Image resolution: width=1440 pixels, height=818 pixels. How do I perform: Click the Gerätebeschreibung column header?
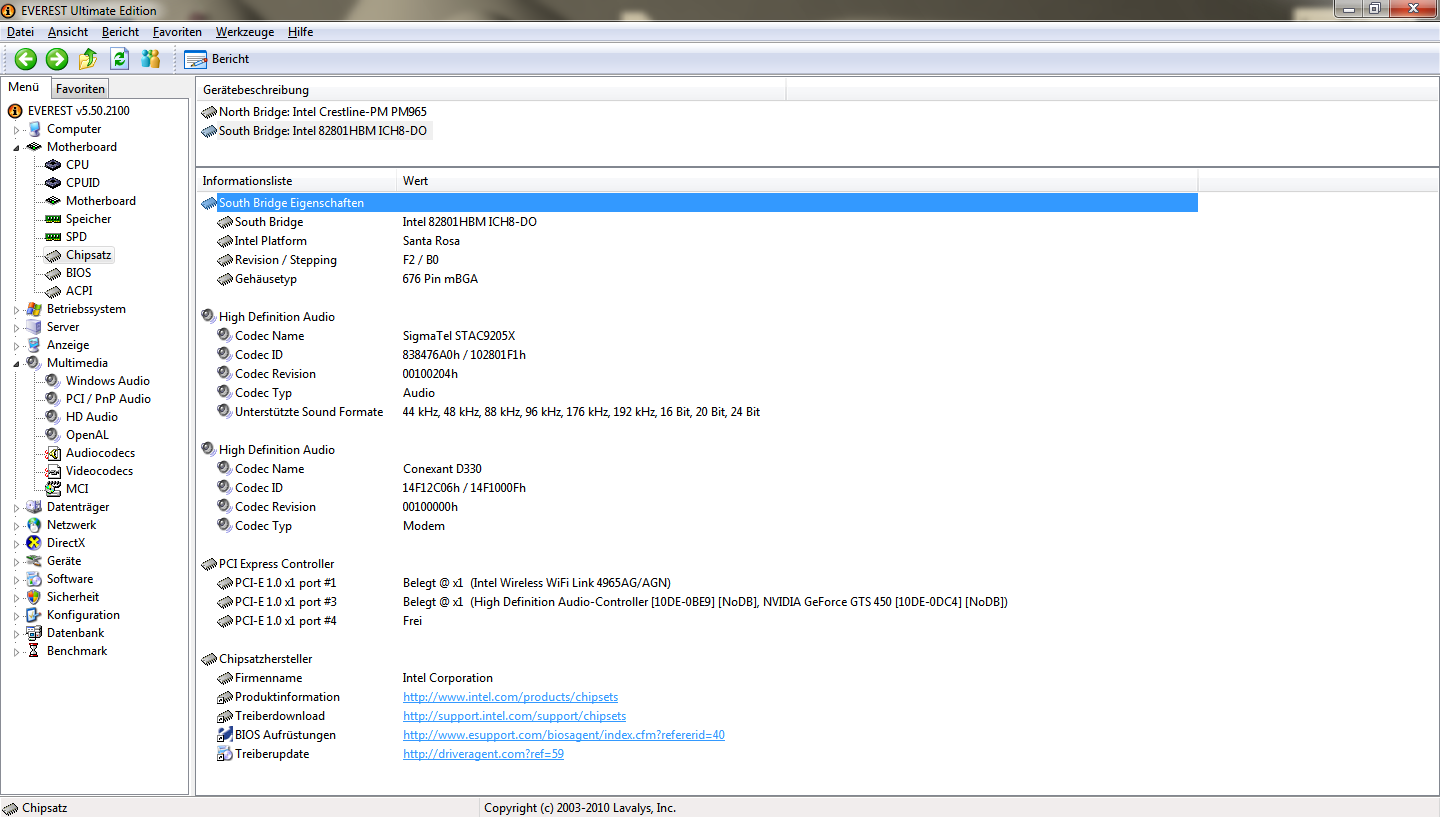[491, 90]
